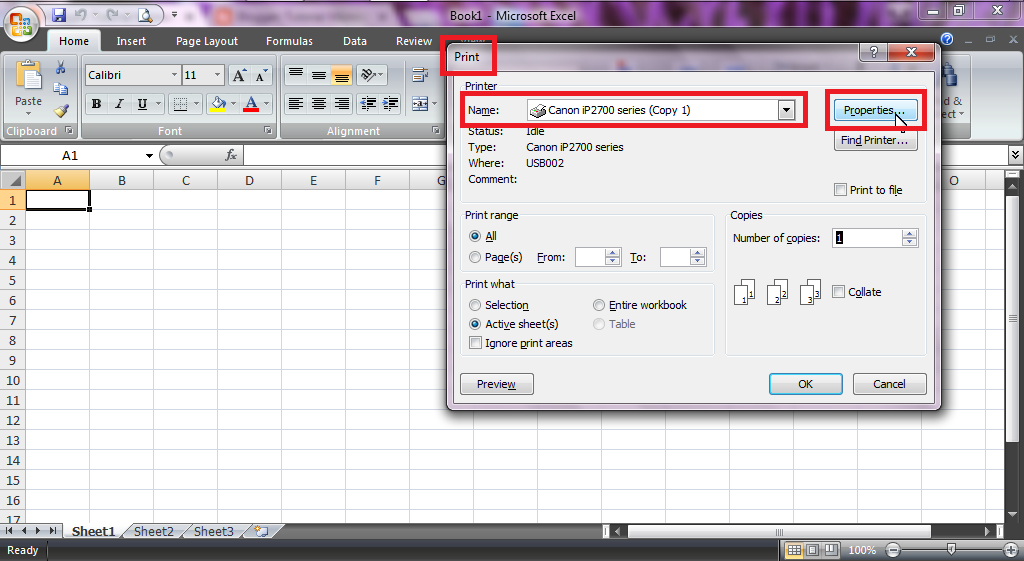The width and height of the screenshot is (1024, 561).
Task: Confirm printing with OK button
Action: click(x=805, y=384)
